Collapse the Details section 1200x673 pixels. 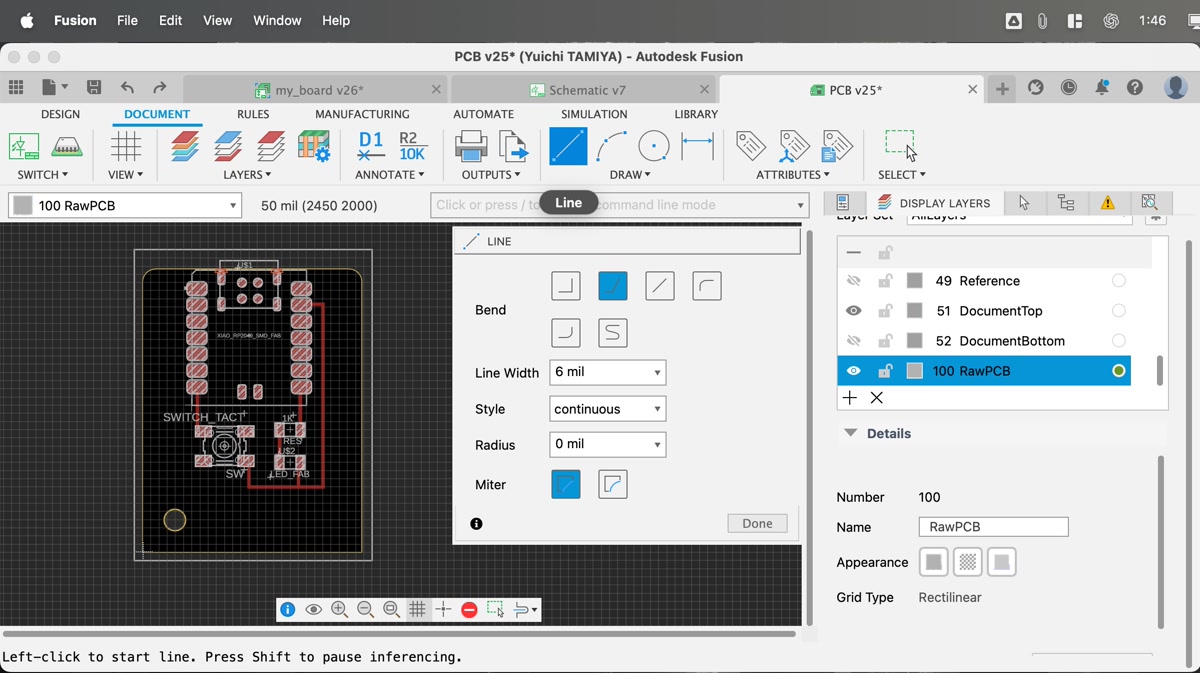point(851,433)
